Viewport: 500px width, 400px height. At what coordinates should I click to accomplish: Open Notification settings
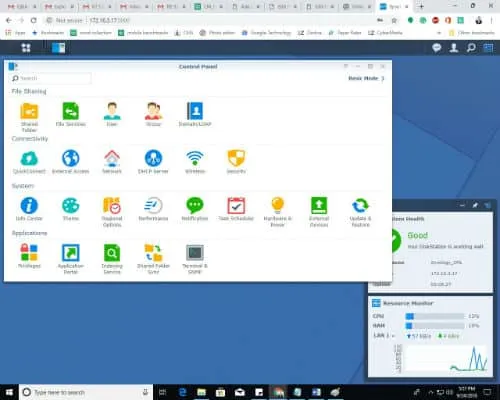tap(195, 209)
